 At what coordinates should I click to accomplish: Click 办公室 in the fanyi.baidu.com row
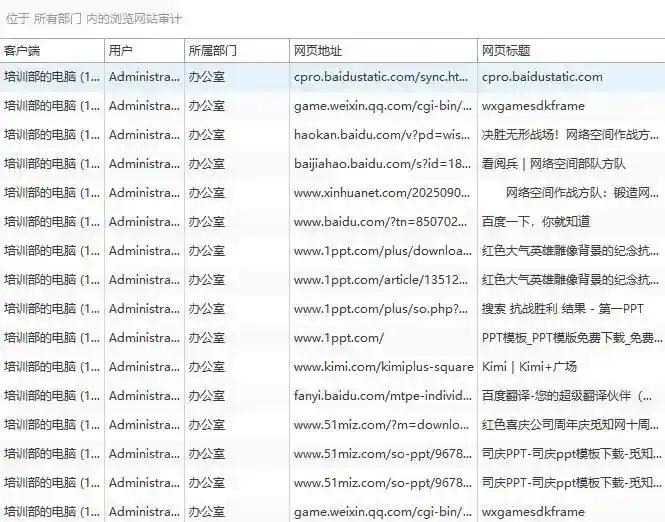[207, 396]
